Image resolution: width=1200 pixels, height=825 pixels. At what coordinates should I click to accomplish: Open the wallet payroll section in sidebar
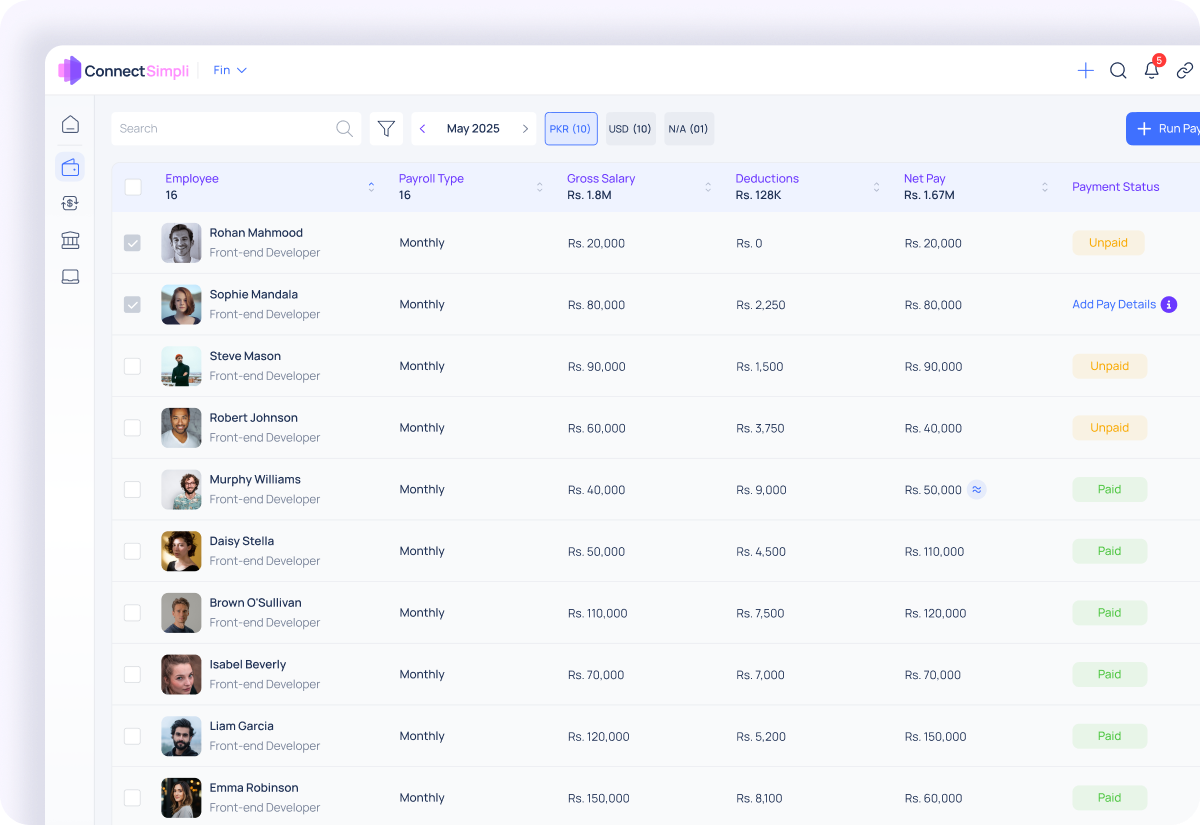70,166
